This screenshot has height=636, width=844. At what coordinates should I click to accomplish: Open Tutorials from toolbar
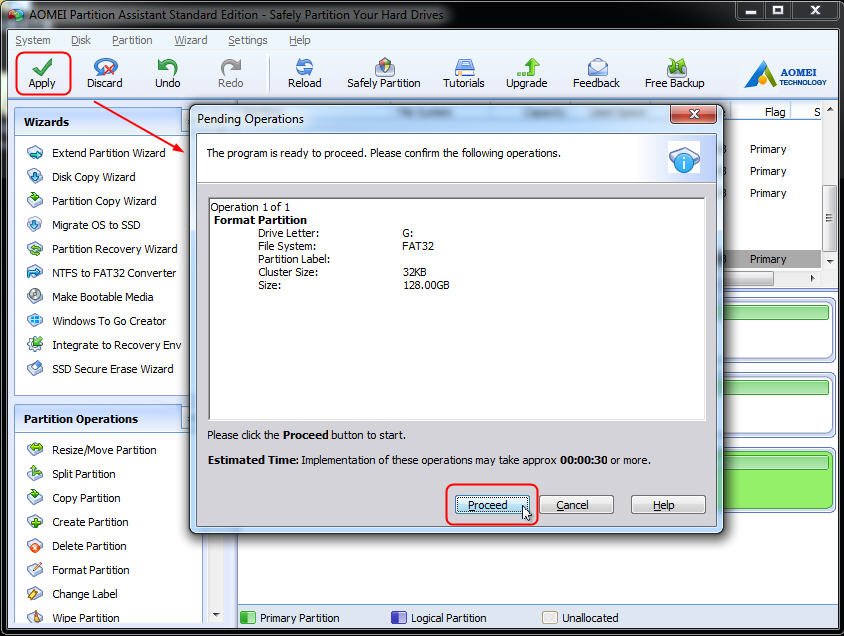click(463, 74)
